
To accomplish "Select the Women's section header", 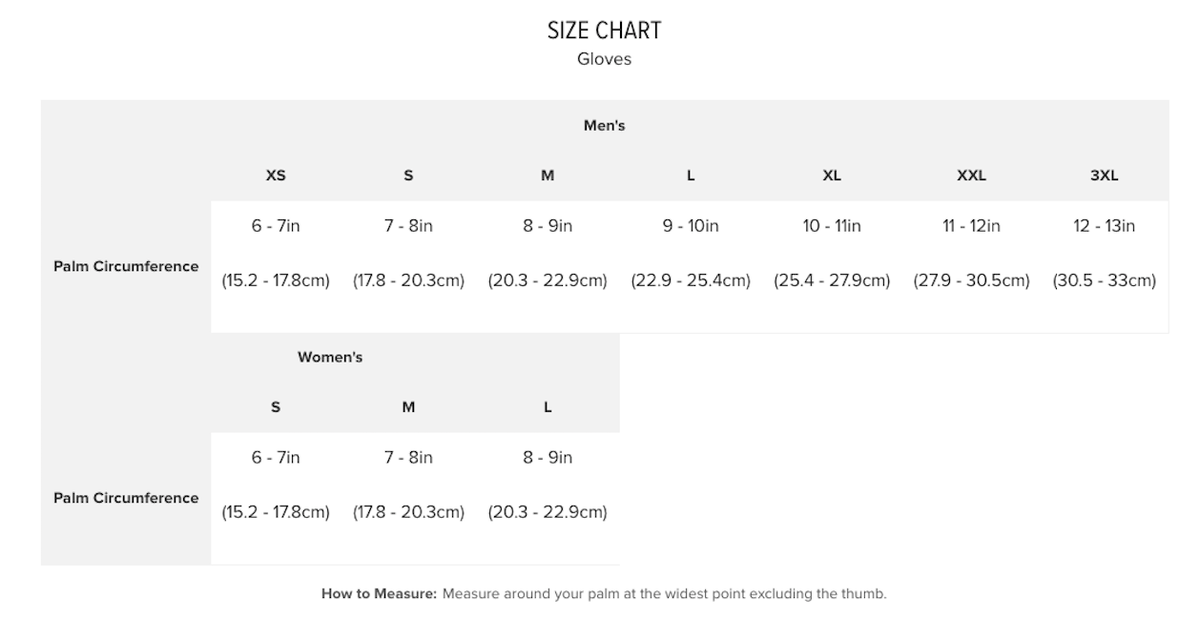I will point(330,357).
